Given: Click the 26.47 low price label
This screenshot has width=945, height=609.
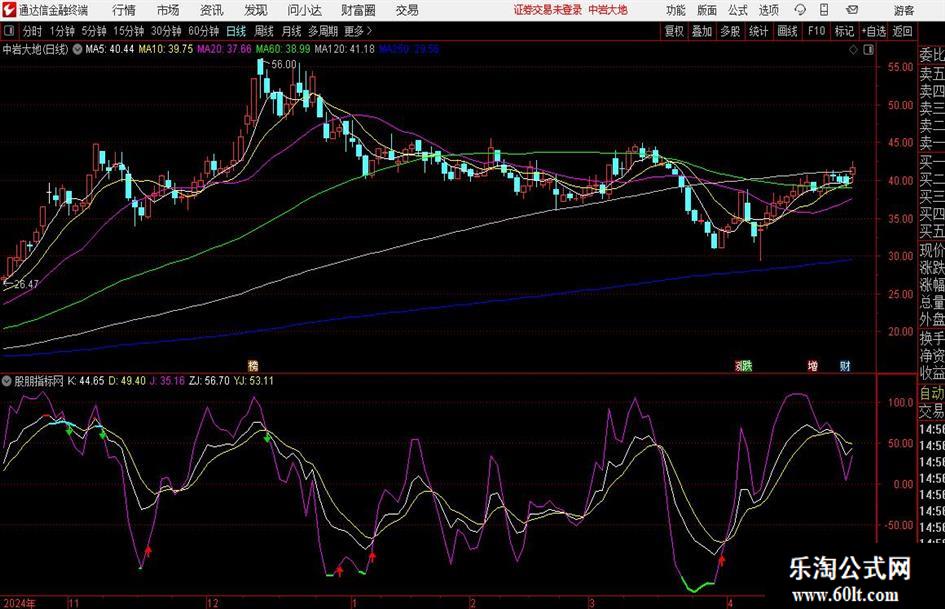Looking at the screenshot, I should (x=27, y=284).
